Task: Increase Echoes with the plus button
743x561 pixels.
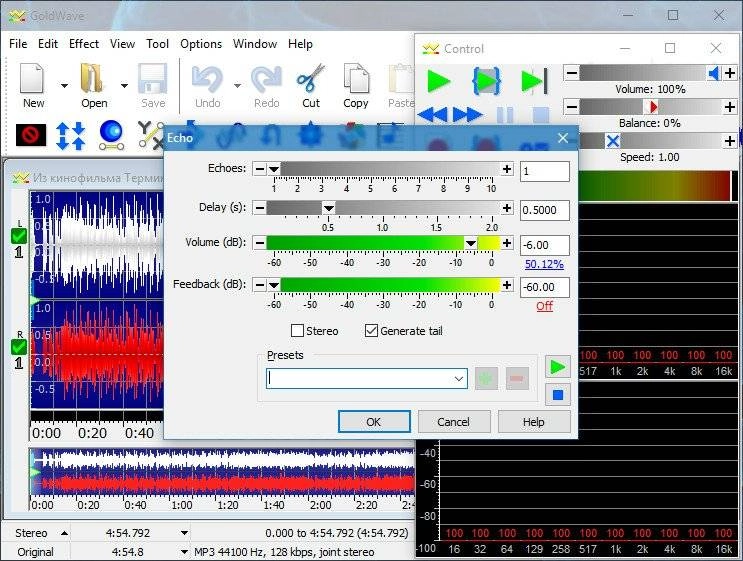Action: point(507,169)
